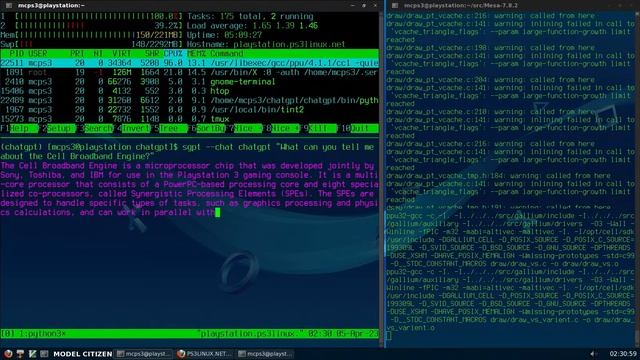Viewport: 640px width, 360px height.
Task: Click the Uptime: 05:09:27 text
Action: 224,35
